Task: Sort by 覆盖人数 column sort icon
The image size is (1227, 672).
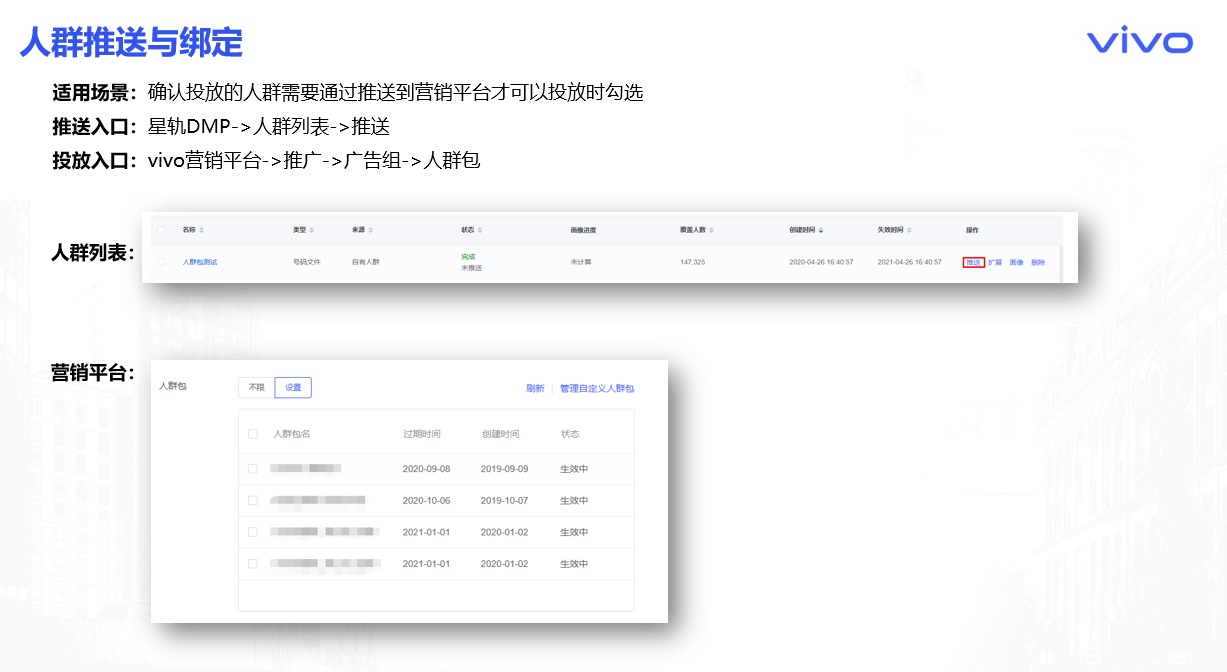Action: [x=712, y=230]
